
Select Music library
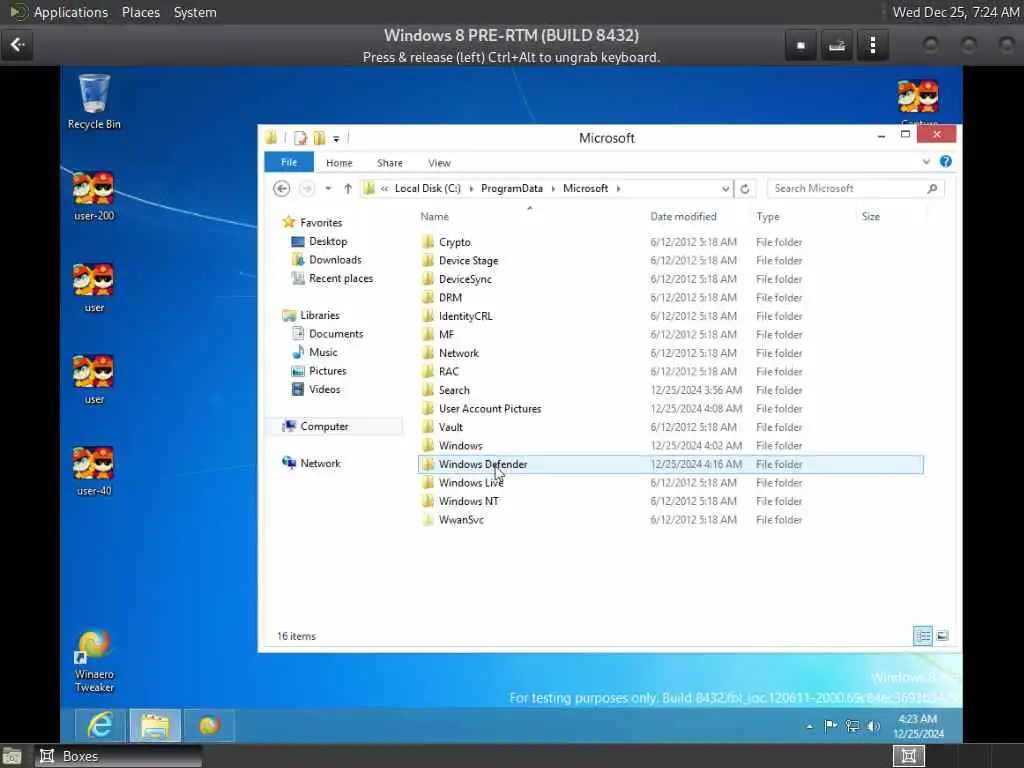coord(323,352)
